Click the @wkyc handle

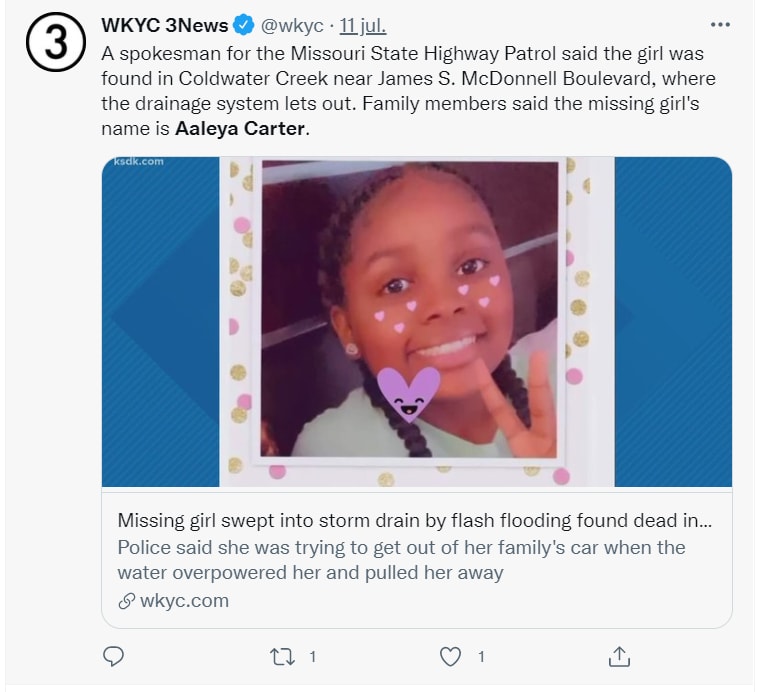(x=293, y=25)
